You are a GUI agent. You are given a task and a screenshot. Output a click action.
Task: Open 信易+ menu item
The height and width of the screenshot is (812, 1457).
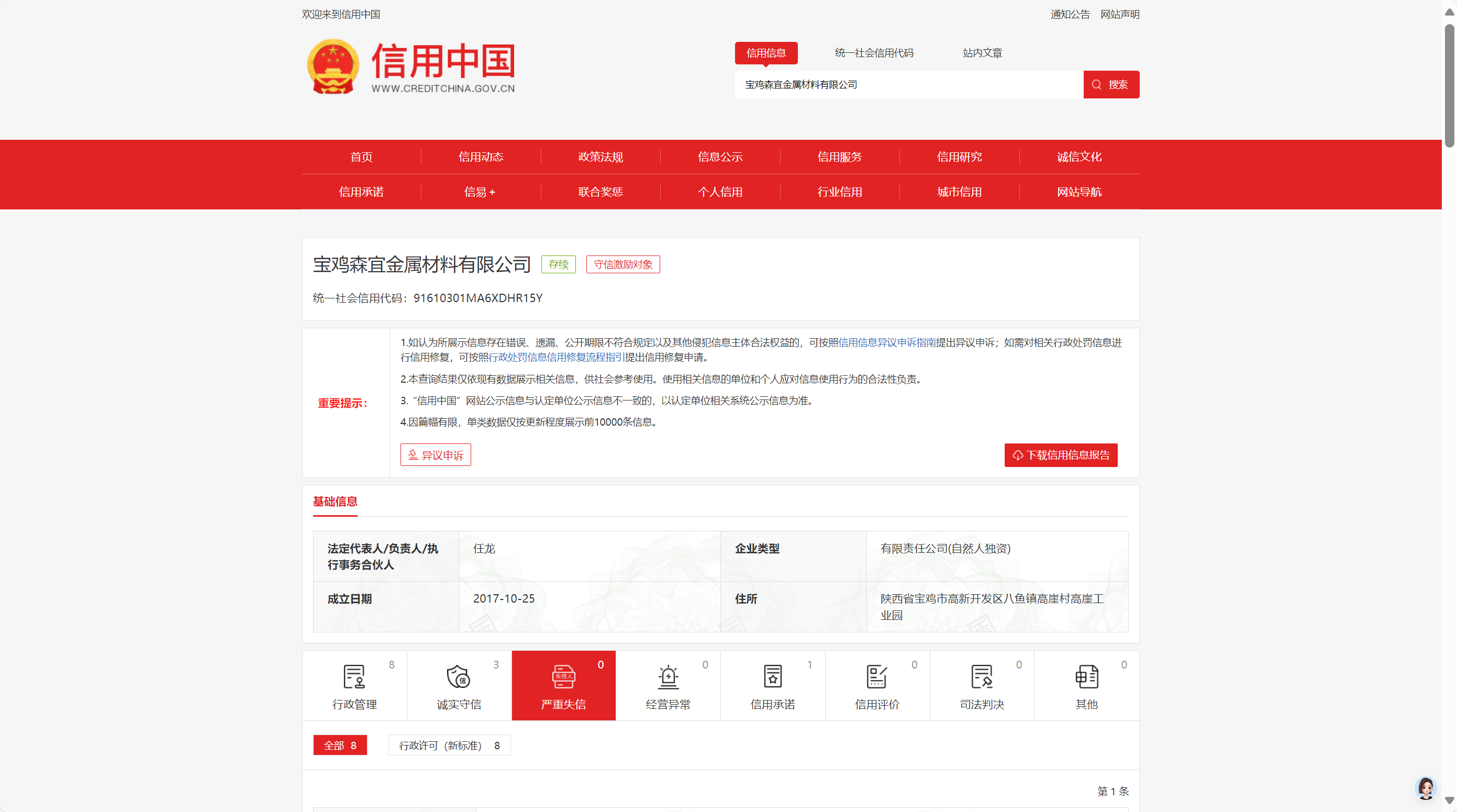[x=480, y=192]
